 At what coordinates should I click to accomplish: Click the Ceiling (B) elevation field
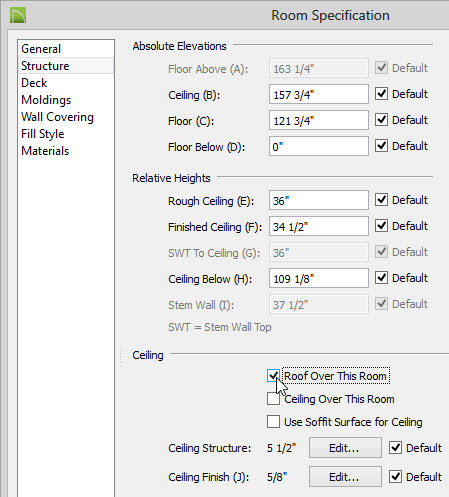(319, 94)
